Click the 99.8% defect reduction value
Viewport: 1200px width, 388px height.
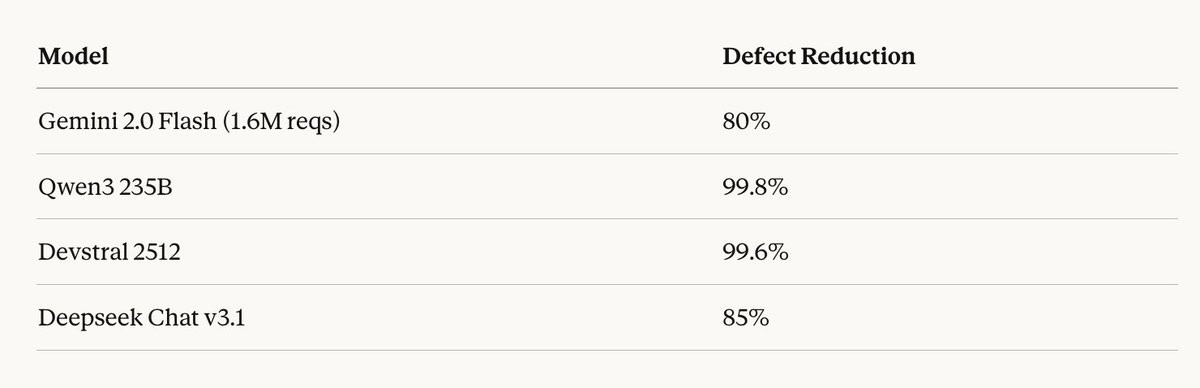(x=755, y=187)
